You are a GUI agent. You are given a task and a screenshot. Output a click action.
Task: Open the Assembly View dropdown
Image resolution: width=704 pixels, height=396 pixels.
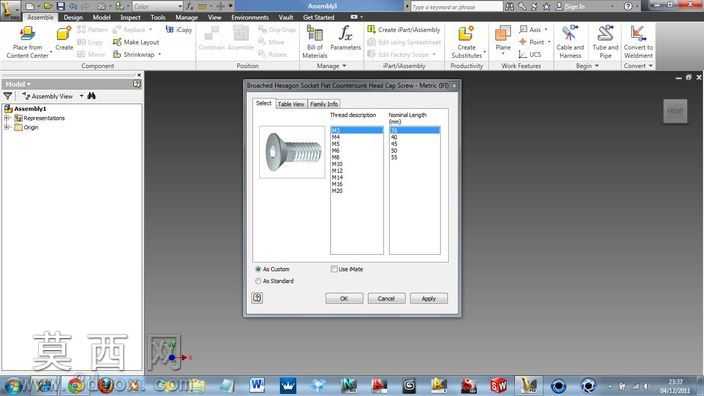click(81, 96)
